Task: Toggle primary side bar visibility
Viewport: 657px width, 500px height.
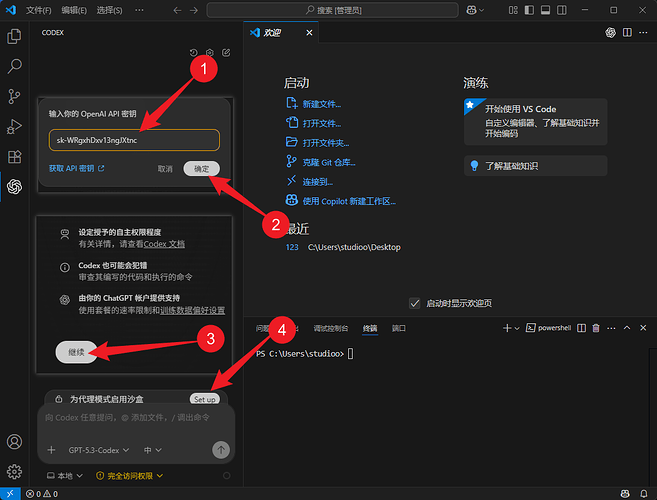Action: click(529, 10)
